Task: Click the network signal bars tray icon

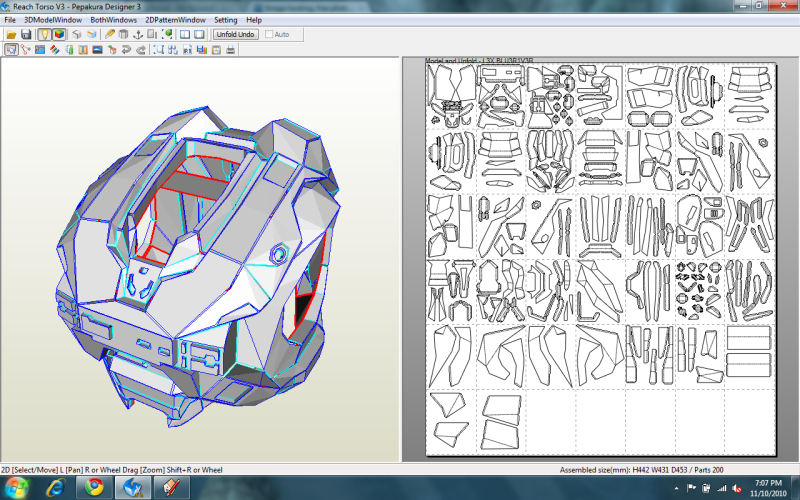Action: coord(721,488)
